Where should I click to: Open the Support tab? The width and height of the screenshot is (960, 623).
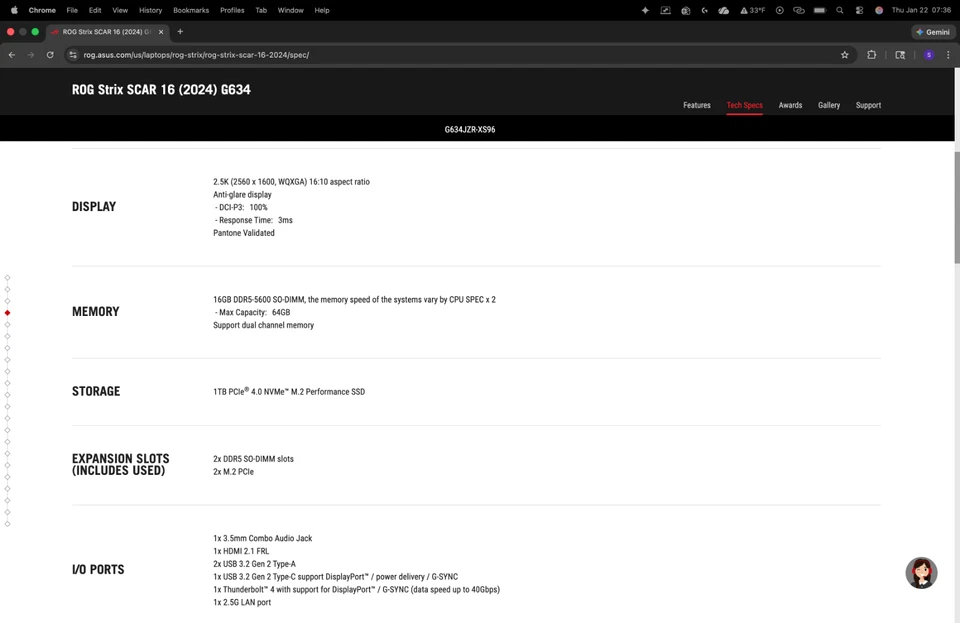pos(868,105)
